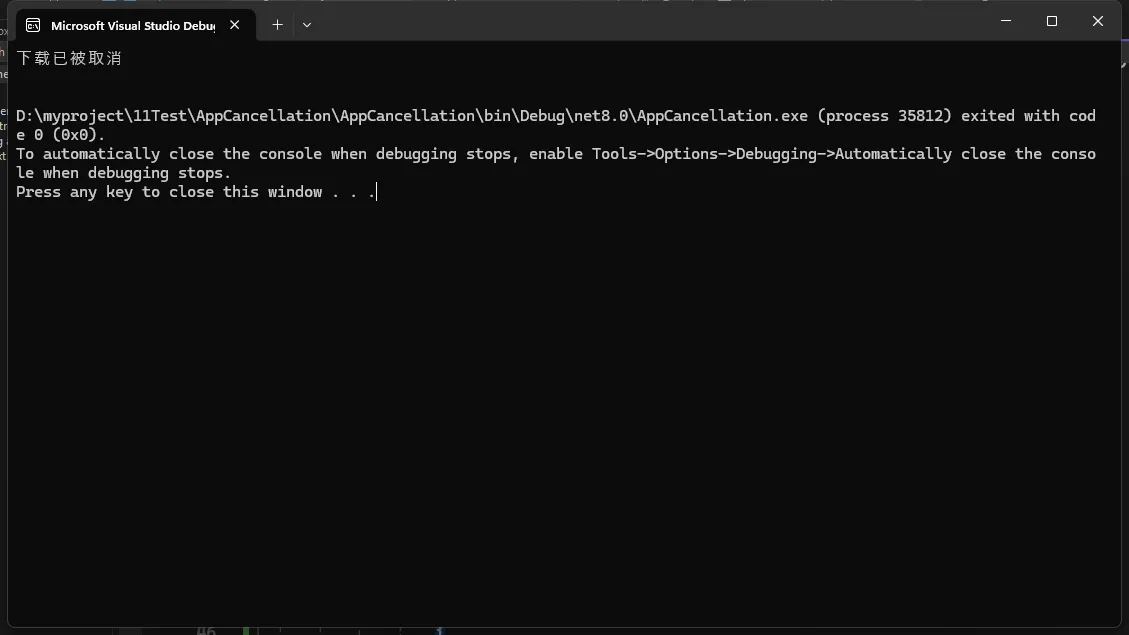Click the "le when debugging stops." line
Screen dimensions: 1129x635
click(123, 173)
